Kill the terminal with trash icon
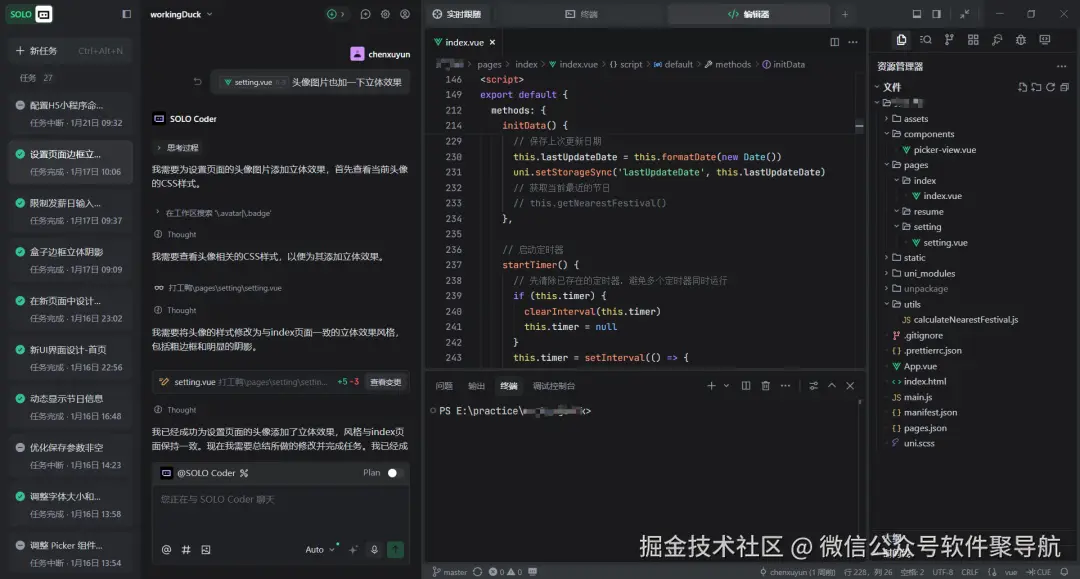1080x579 pixels. (765, 386)
